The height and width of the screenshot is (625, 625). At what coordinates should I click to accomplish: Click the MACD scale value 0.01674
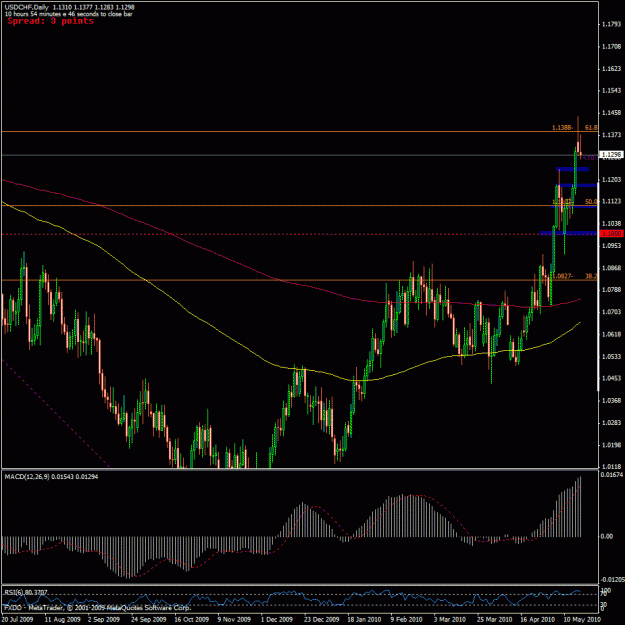612,475
